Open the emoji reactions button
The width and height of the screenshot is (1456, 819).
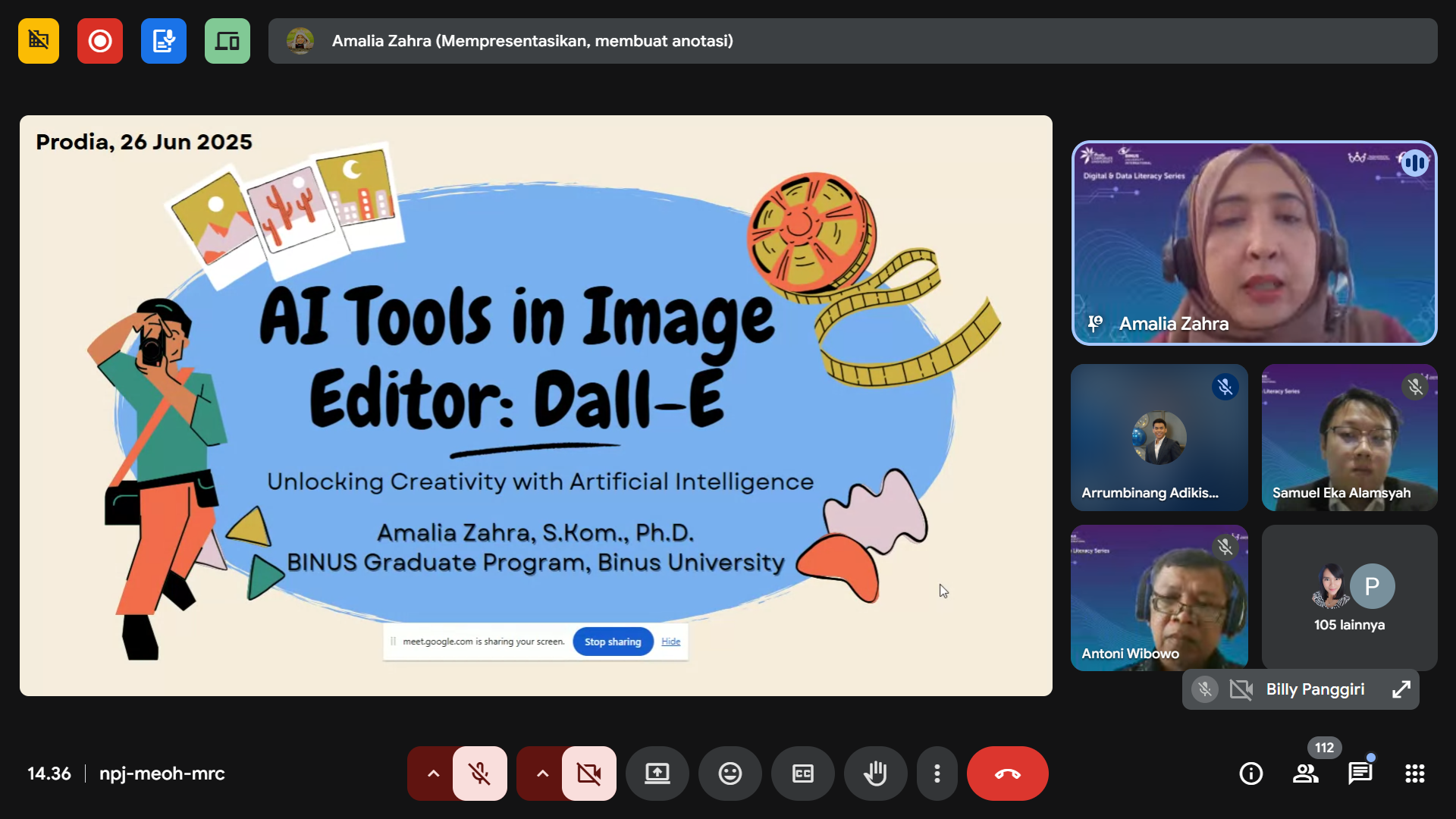pos(730,773)
